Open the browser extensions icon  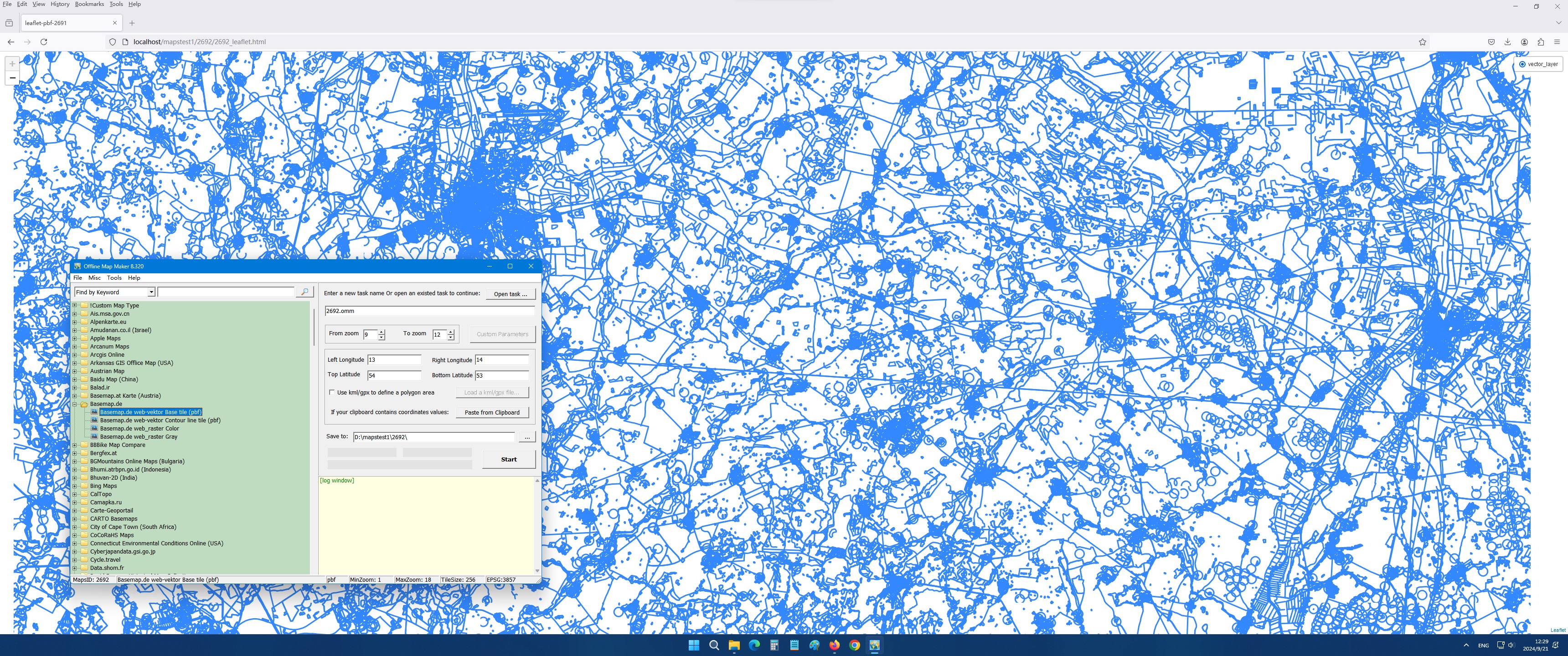point(1541,42)
